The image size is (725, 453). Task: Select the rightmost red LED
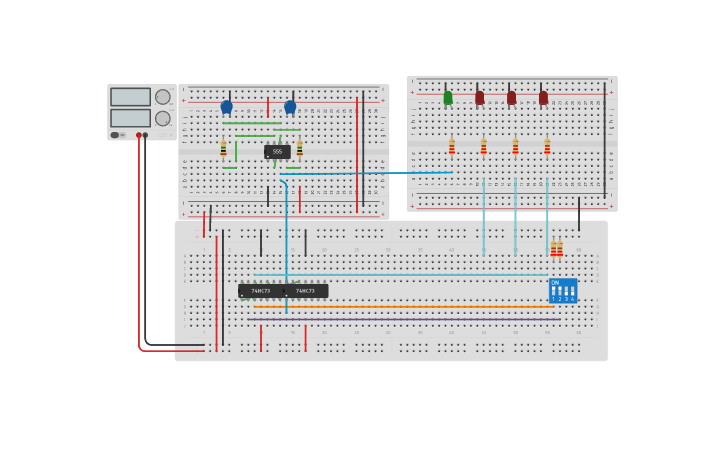click(x=543, y=98)
